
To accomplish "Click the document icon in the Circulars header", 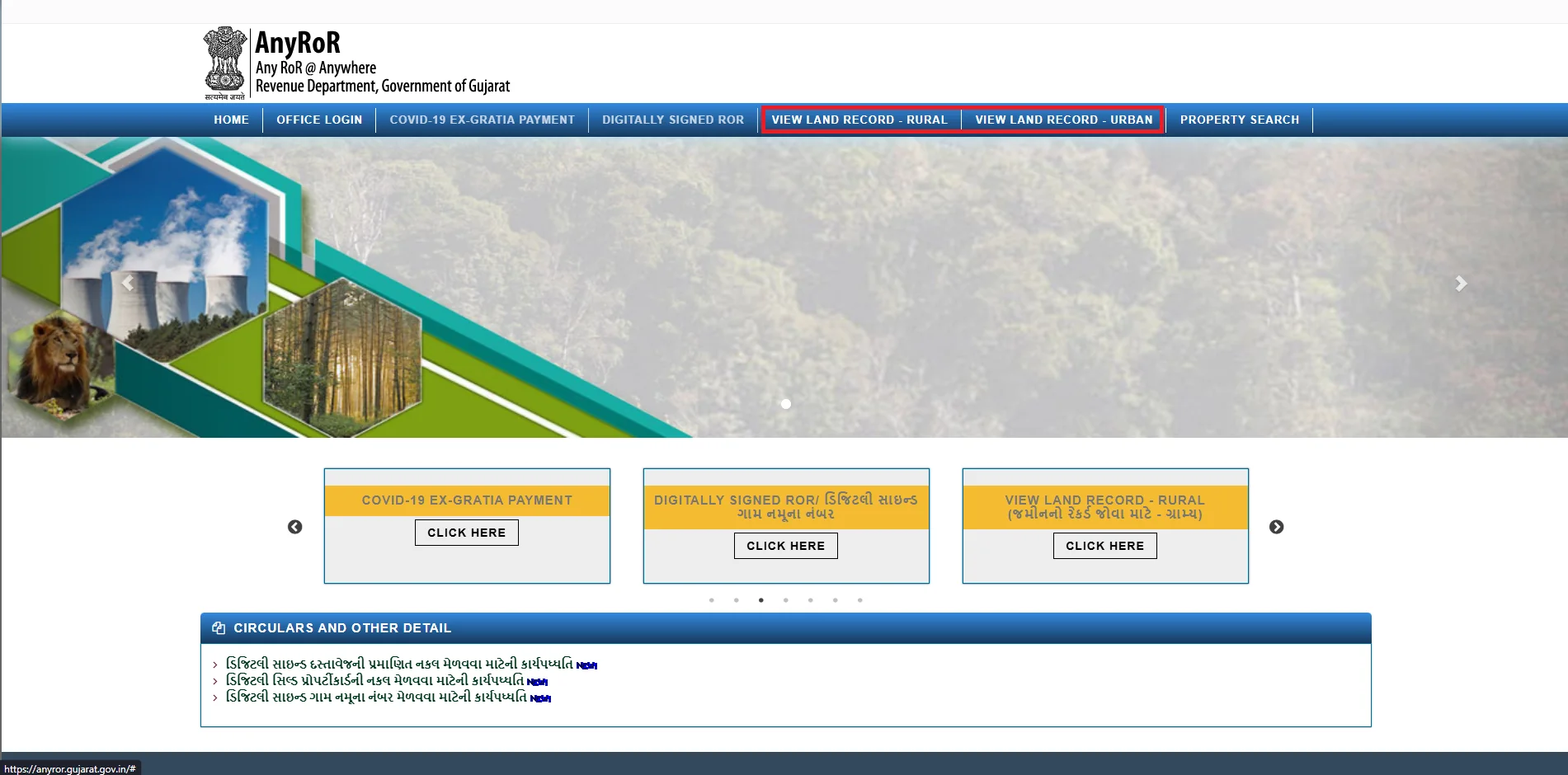I will coord(219,627).
